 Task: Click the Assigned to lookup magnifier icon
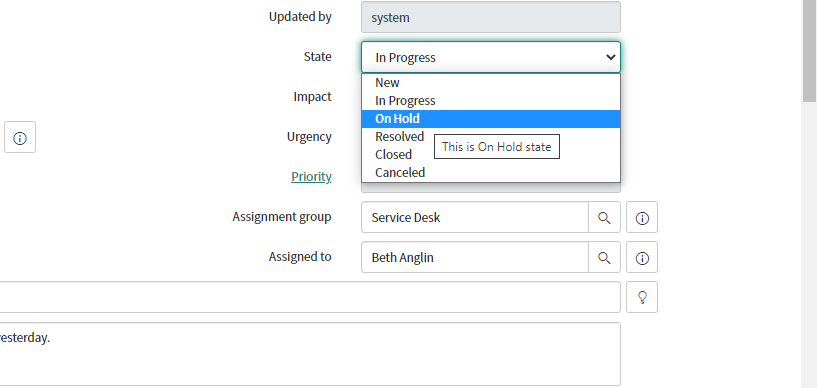(x=604, y=257)
